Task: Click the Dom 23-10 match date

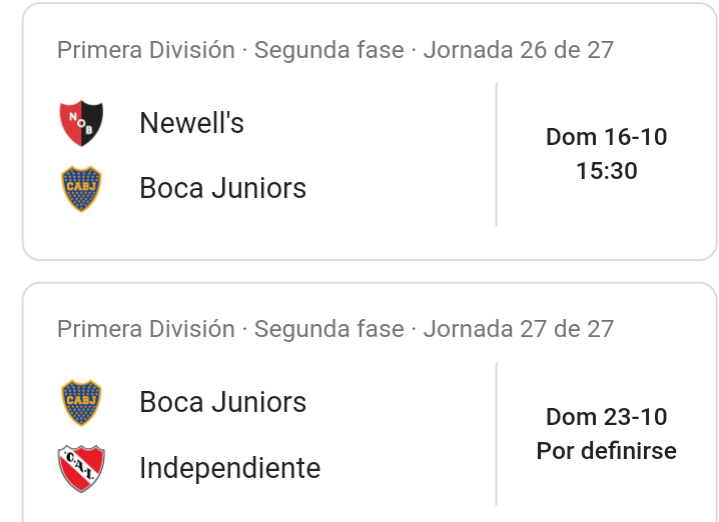Action: (606, 417)
